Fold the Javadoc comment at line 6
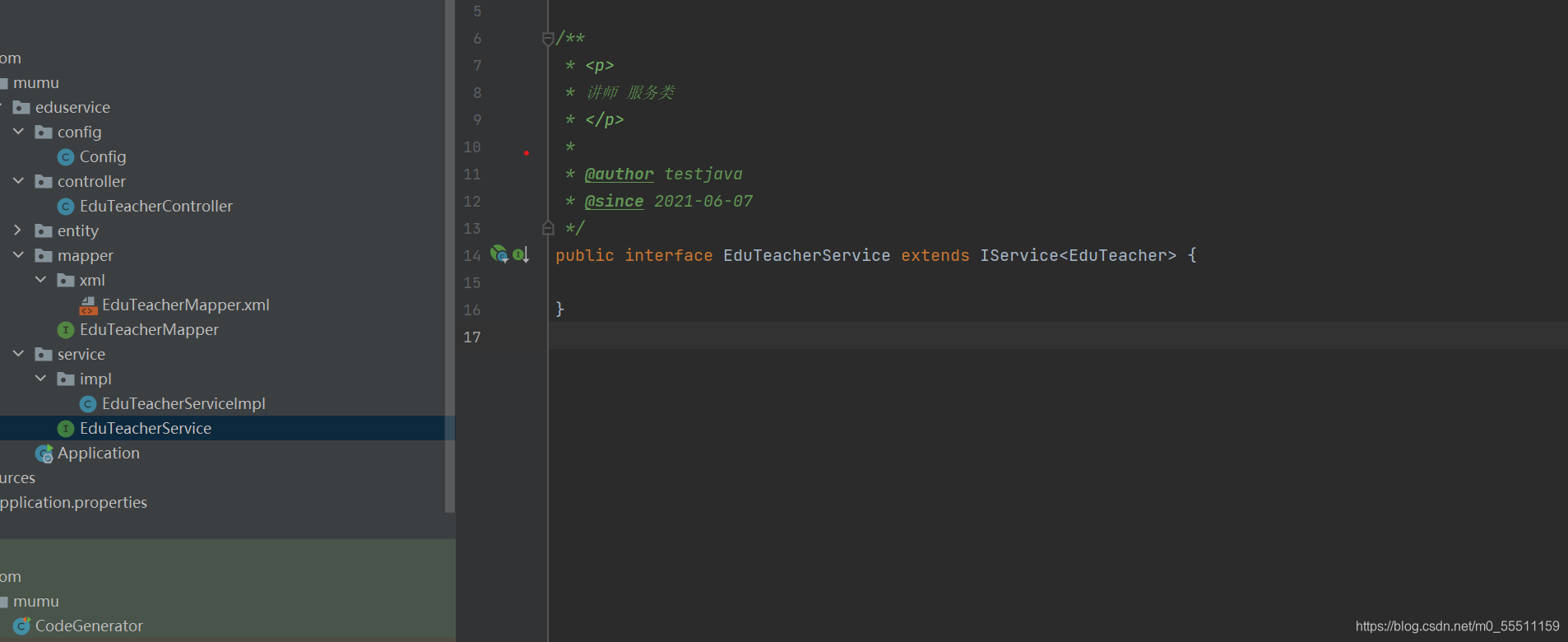The height and width of the screenshot is (642, 1568). pyautogui.click(x=548, y=39)
